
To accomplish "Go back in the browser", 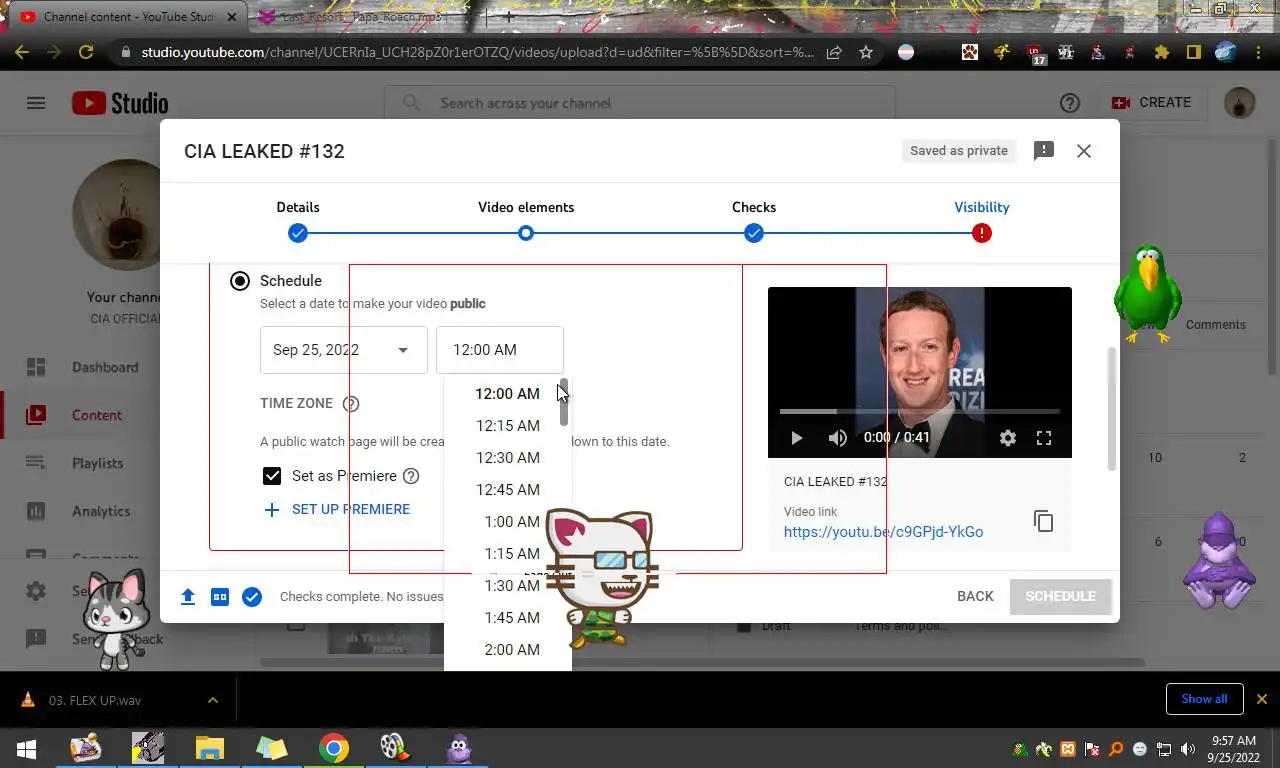I will click(x=22, y=52).
